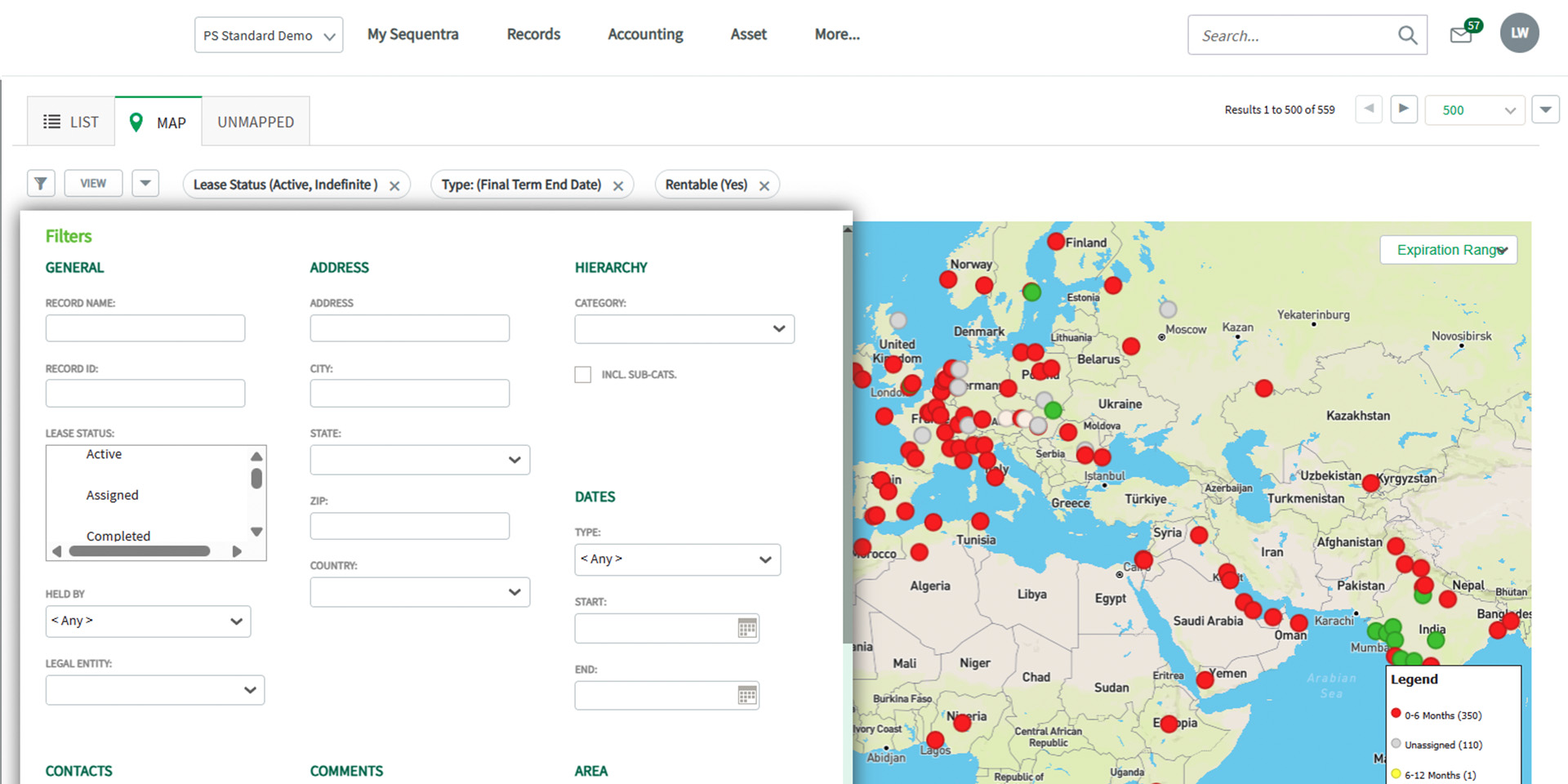Open the dropdown arrow beside page size

[1545, 109]
